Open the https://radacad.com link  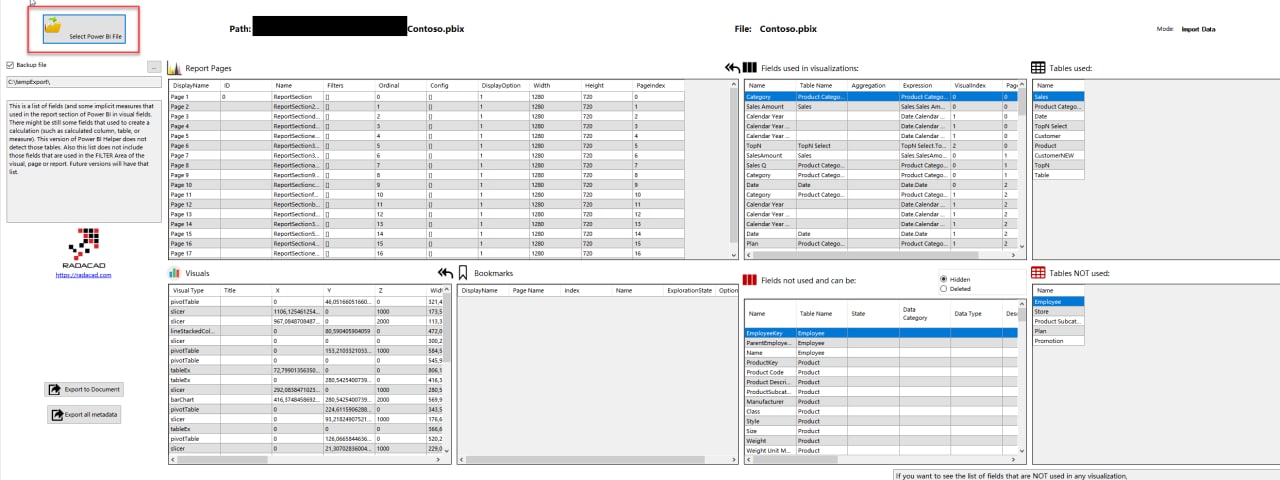point(83,274)
